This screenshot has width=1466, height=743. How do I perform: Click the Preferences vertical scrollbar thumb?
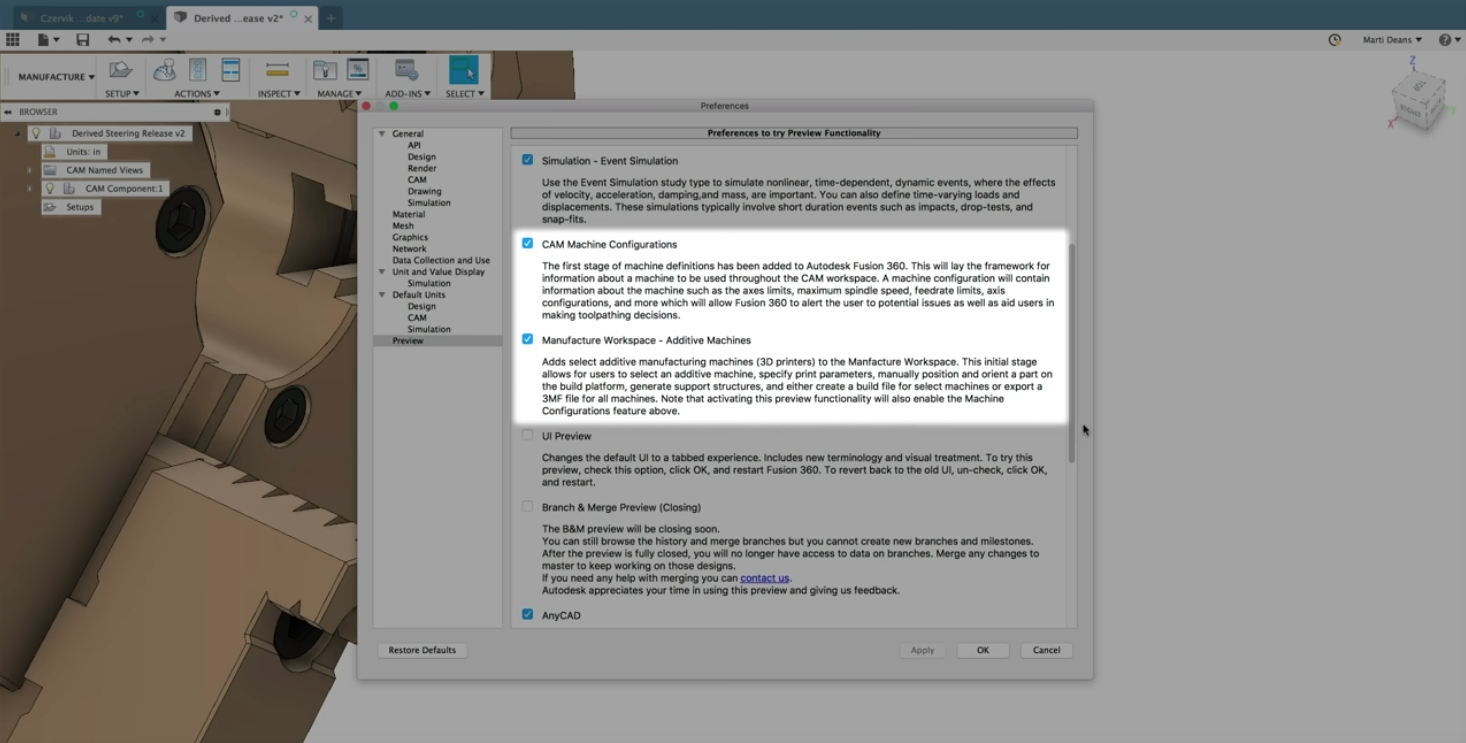tap(1071, 353)
